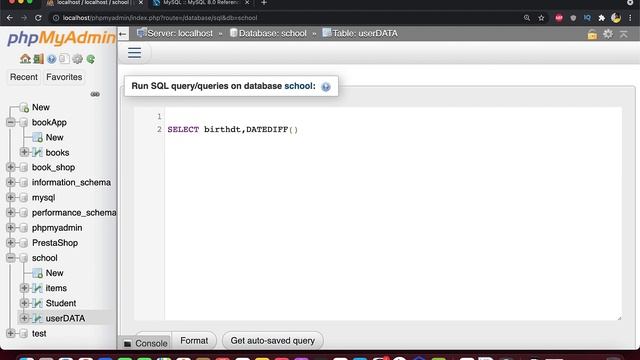
Task: Click the Student table icon
Action: click(x=38, y=303)
